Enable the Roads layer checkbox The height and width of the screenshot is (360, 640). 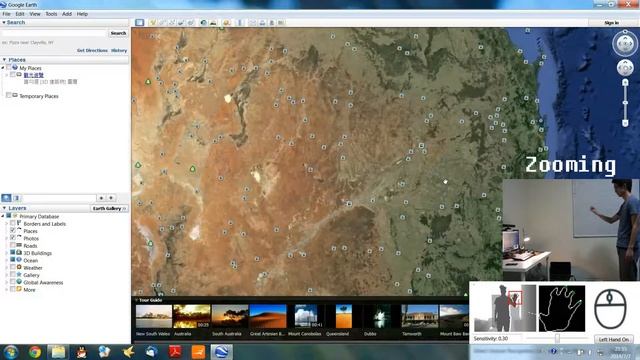(x=13, y=245)
